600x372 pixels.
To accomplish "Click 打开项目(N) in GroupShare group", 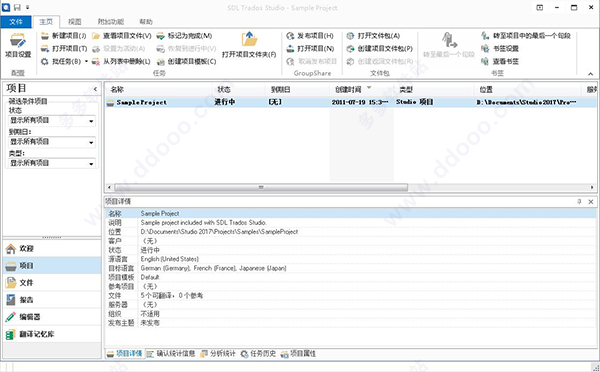I will pos(310,49).
